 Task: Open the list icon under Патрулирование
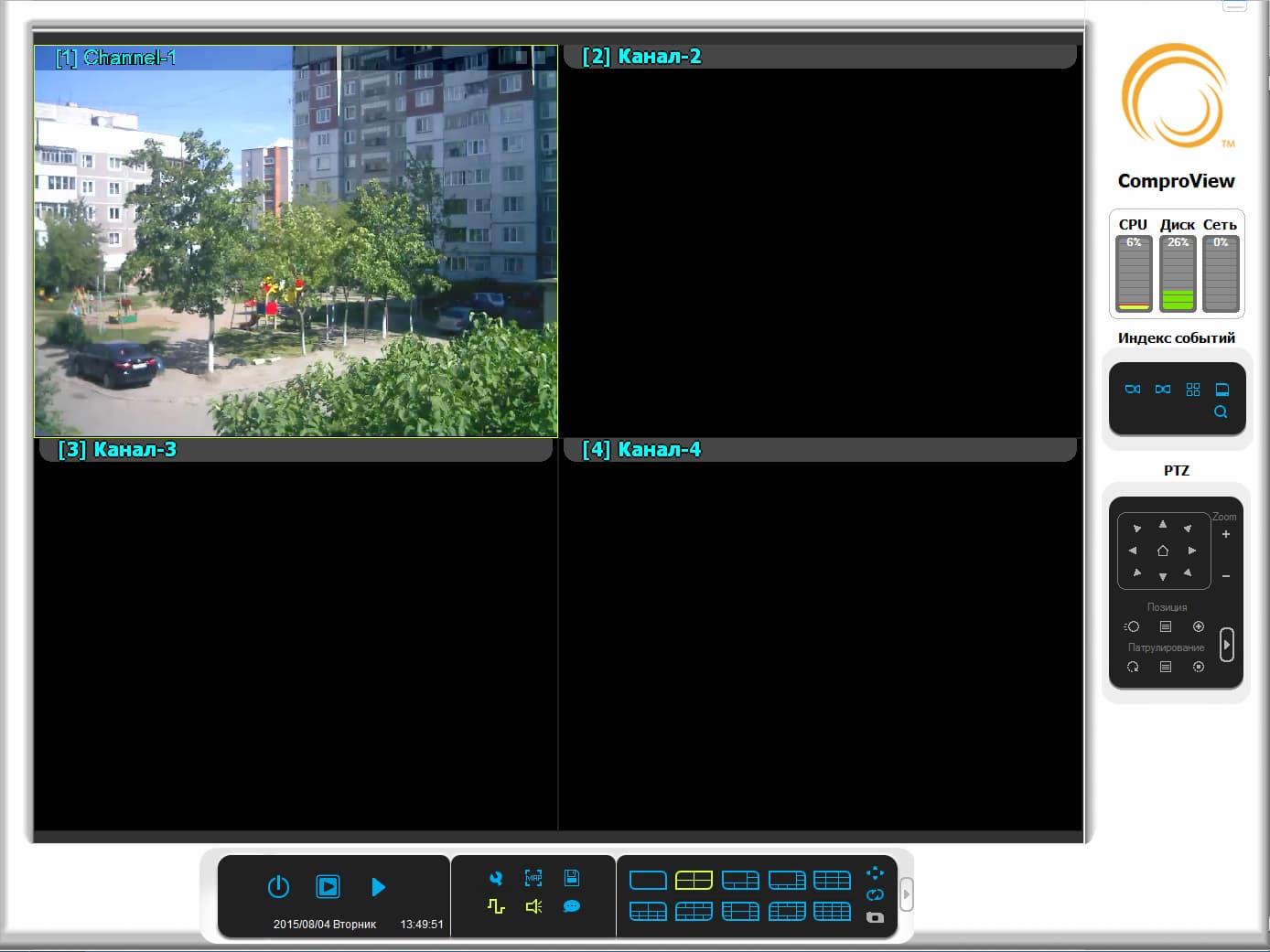click(1166, 667)
